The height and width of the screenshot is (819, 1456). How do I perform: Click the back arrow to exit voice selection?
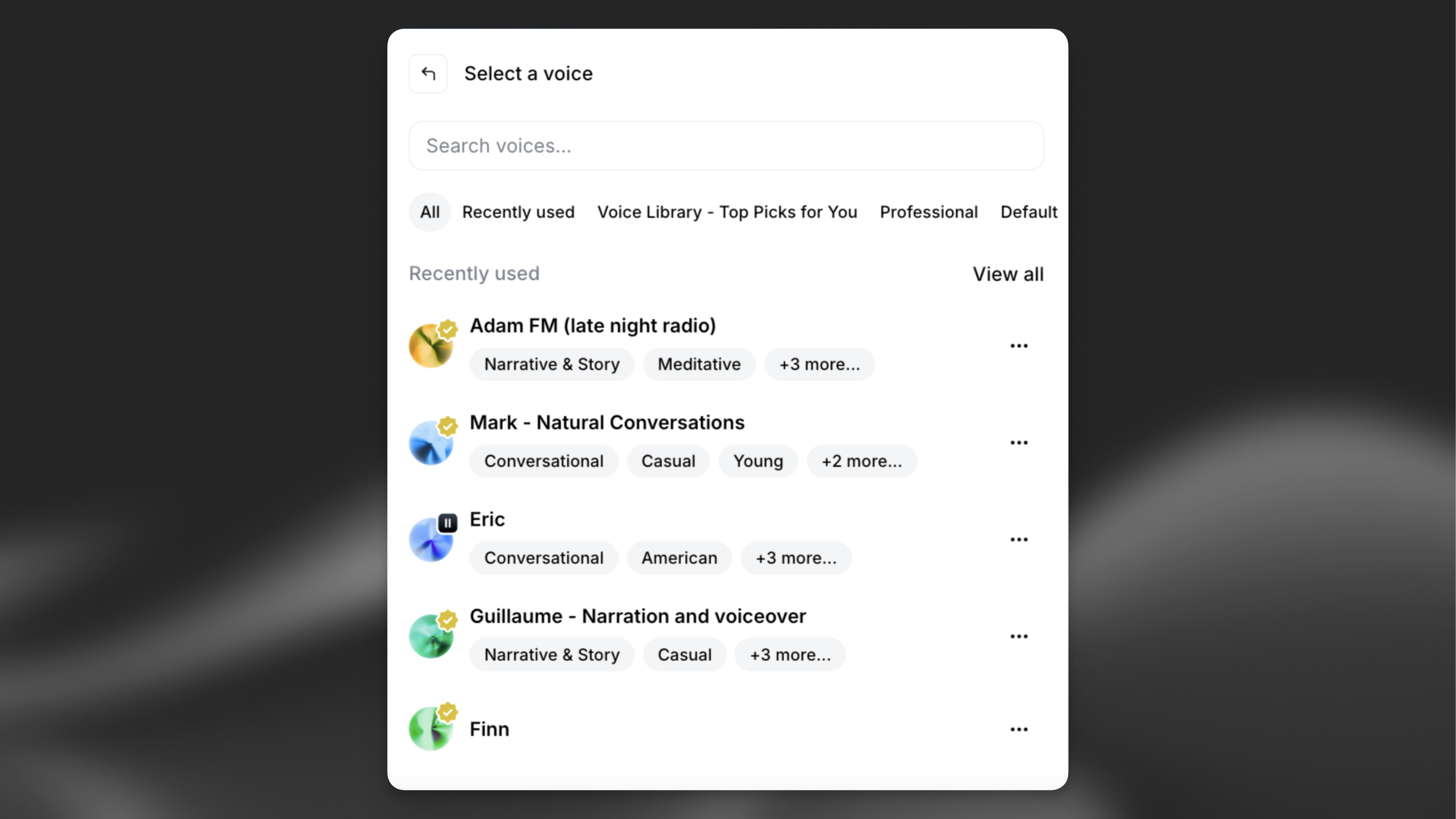pyautogui.click(x=428, y=73)
